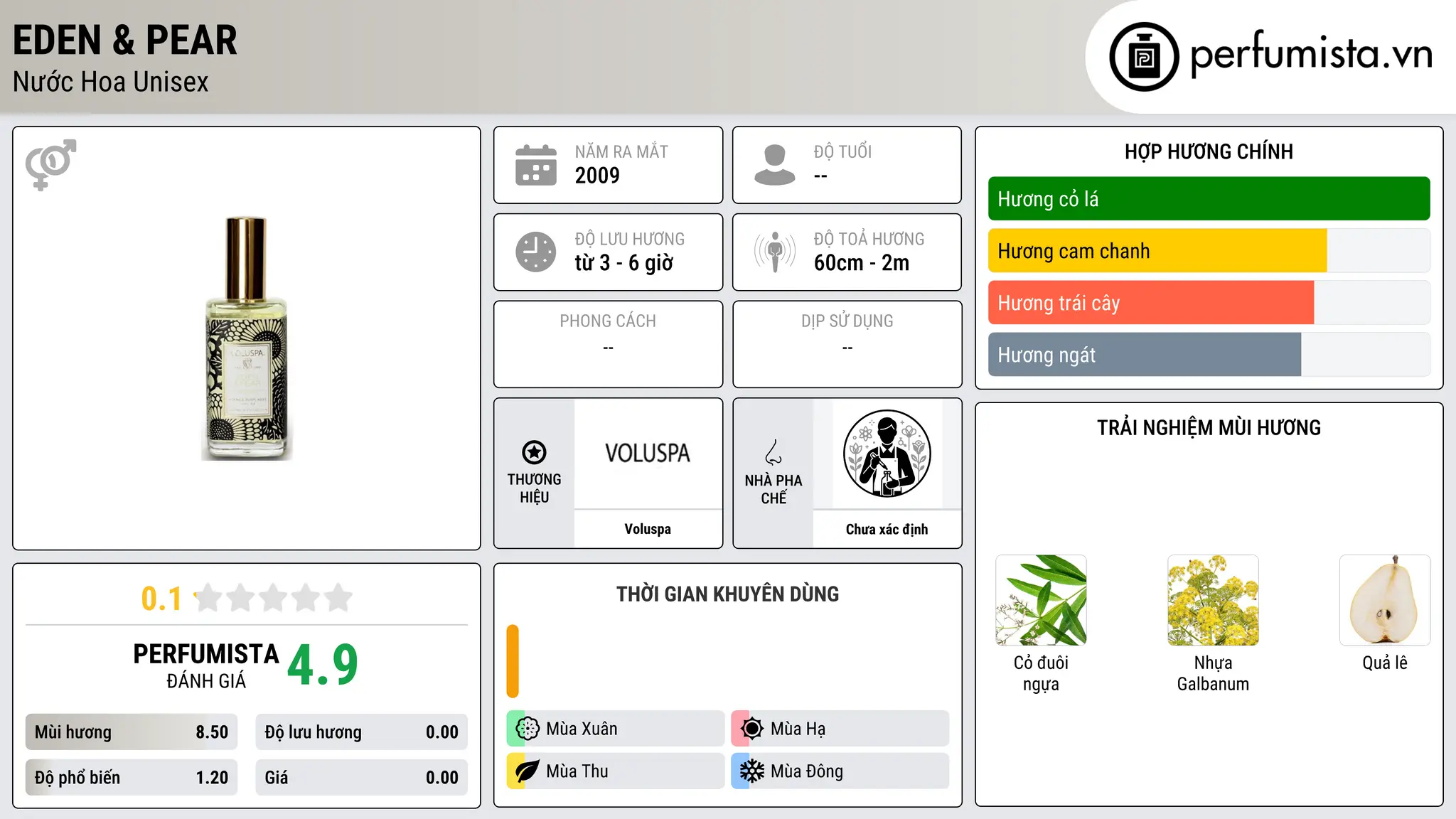The image size is (1456, 819).
Task: Open the Eden & Pear bottle image
Action: point(247,338)
